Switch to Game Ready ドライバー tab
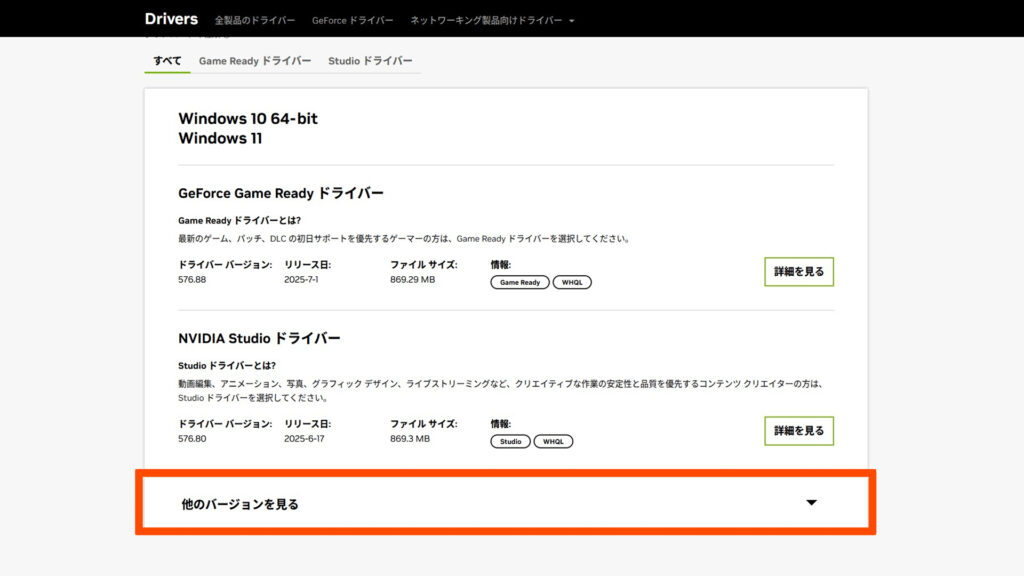 click(x=255, y=61)
